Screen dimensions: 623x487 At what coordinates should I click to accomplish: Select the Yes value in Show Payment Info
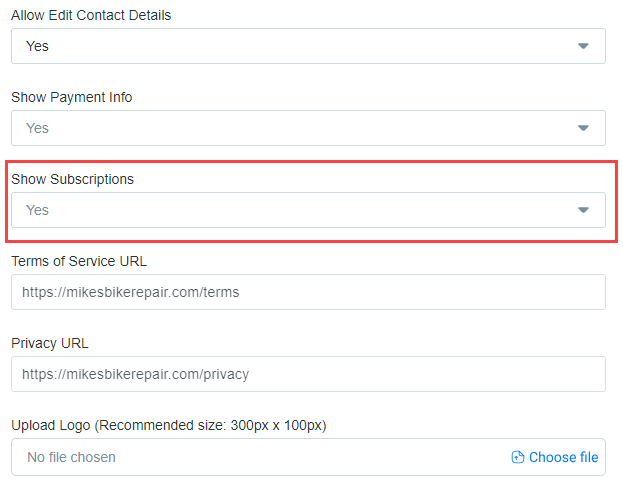click(37, 128)
